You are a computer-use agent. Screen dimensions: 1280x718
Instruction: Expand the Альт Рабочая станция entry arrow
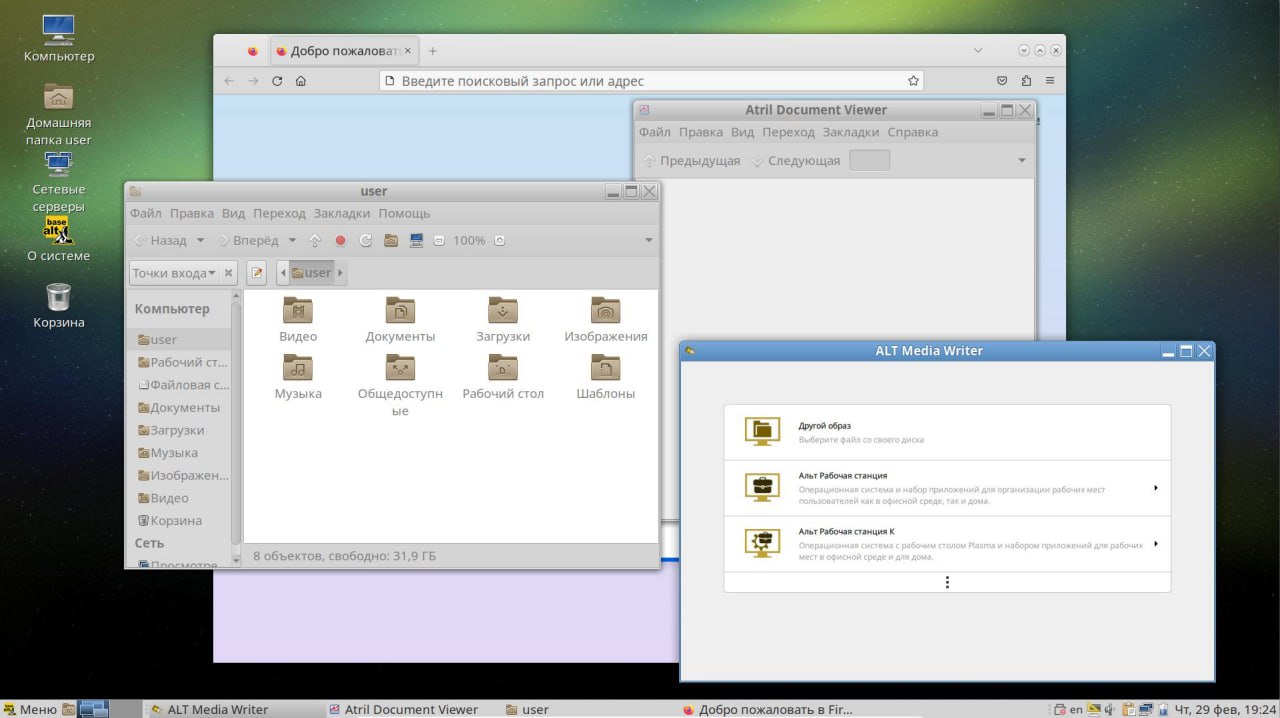(x=1156, y=488)
